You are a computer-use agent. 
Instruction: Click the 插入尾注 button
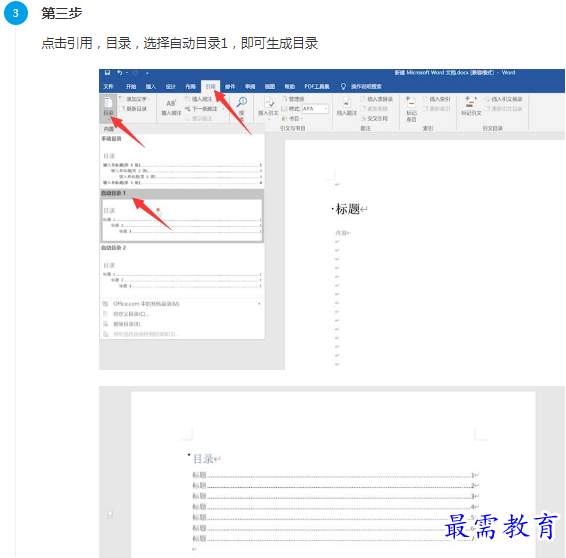click(199, 99)
